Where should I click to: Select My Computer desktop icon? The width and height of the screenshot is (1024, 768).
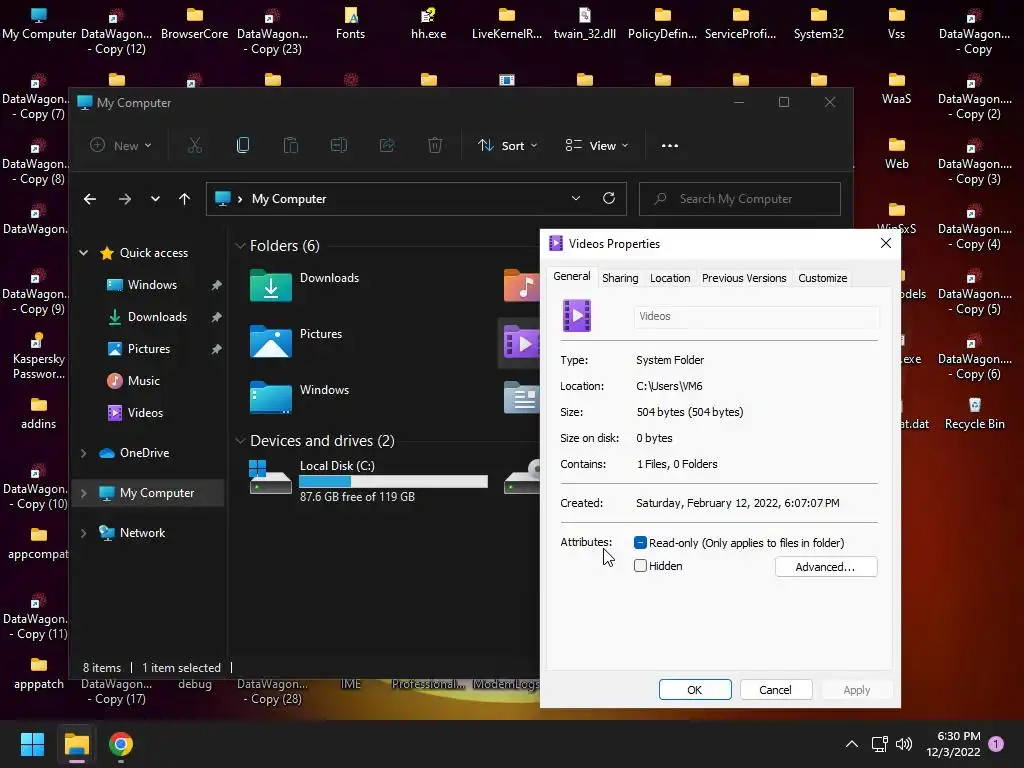(x=39, y=24)
